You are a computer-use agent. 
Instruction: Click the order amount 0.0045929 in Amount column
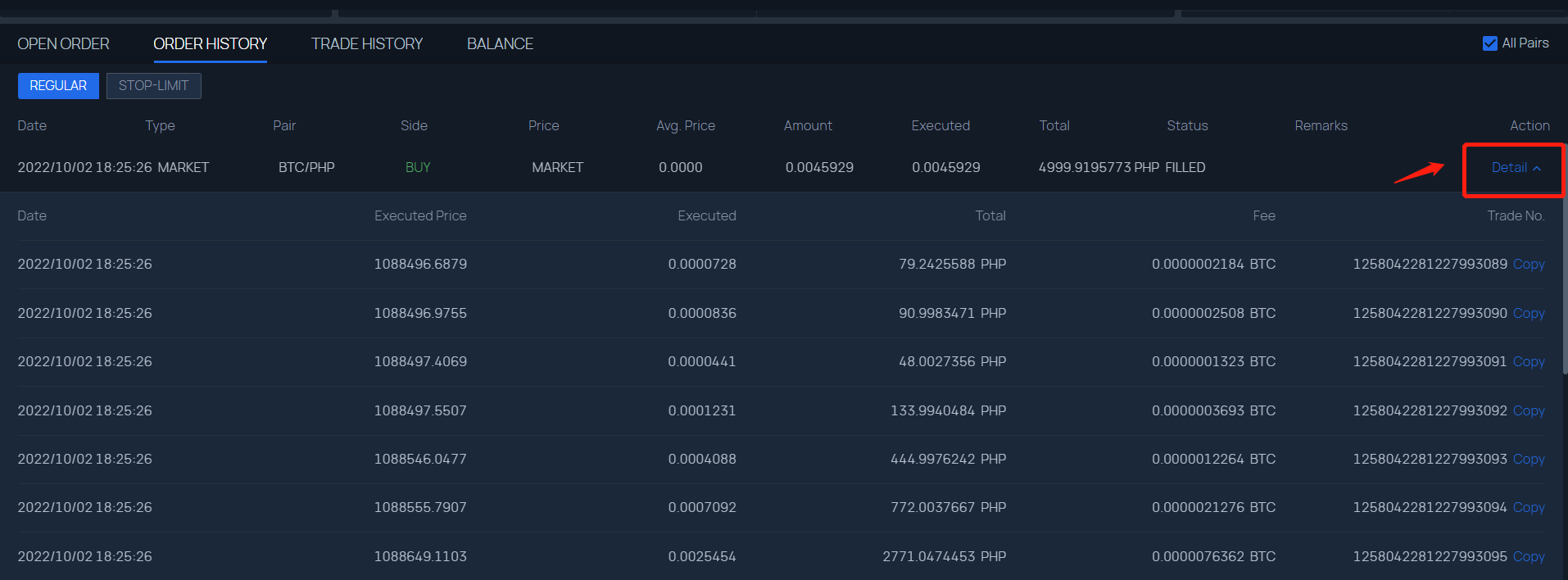pyautogui.click(x=819, y=167)
